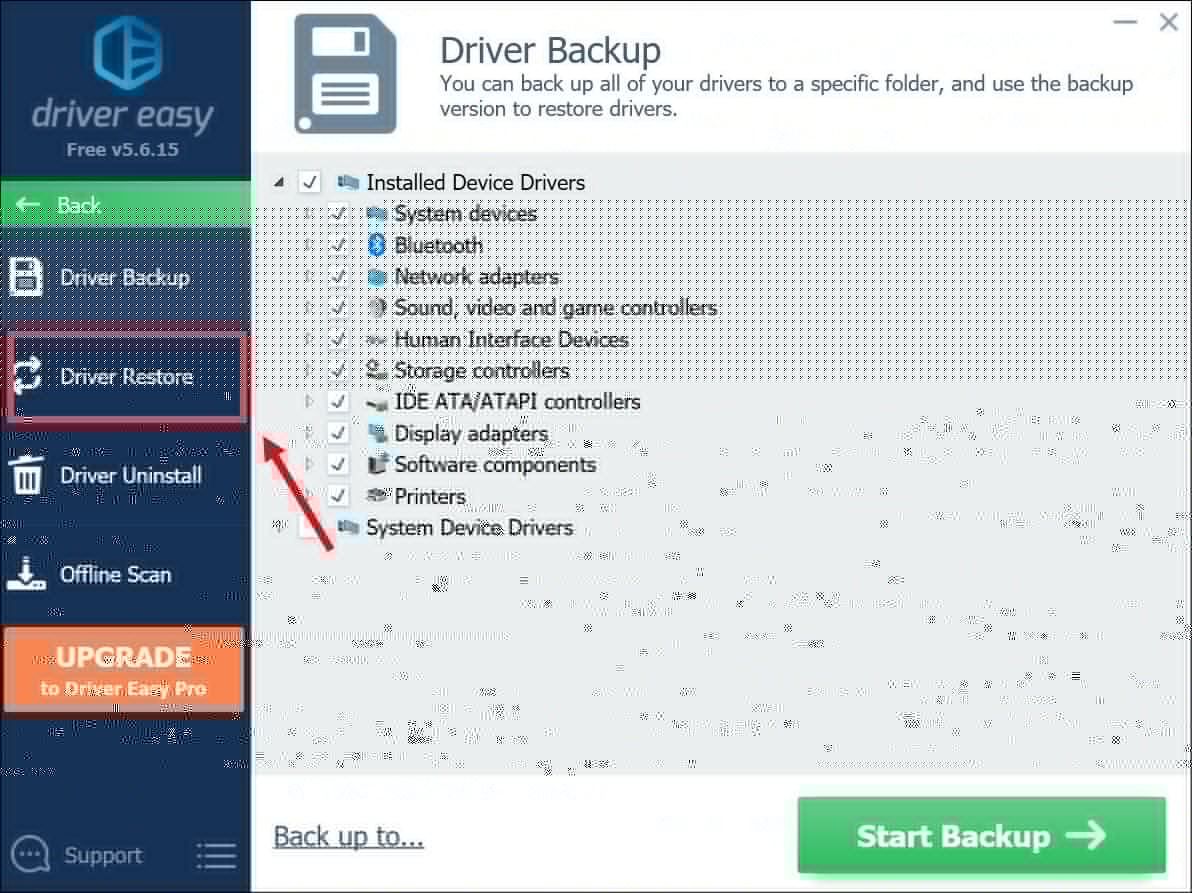Image resolution: width=1192 pixels, height=893 pixels.
Task: Uncheck the System devices checkbox
Action: 338,214
